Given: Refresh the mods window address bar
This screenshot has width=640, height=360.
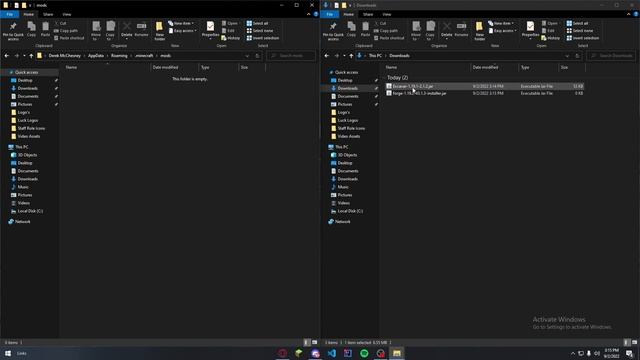Looking at the screenshot, I should pos(257,56).
